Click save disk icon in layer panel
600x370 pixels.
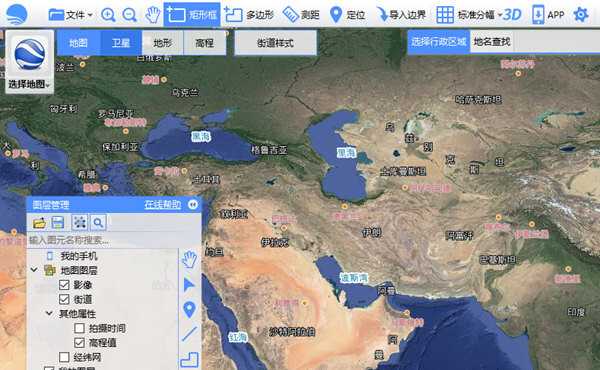(x=58, y=222)
